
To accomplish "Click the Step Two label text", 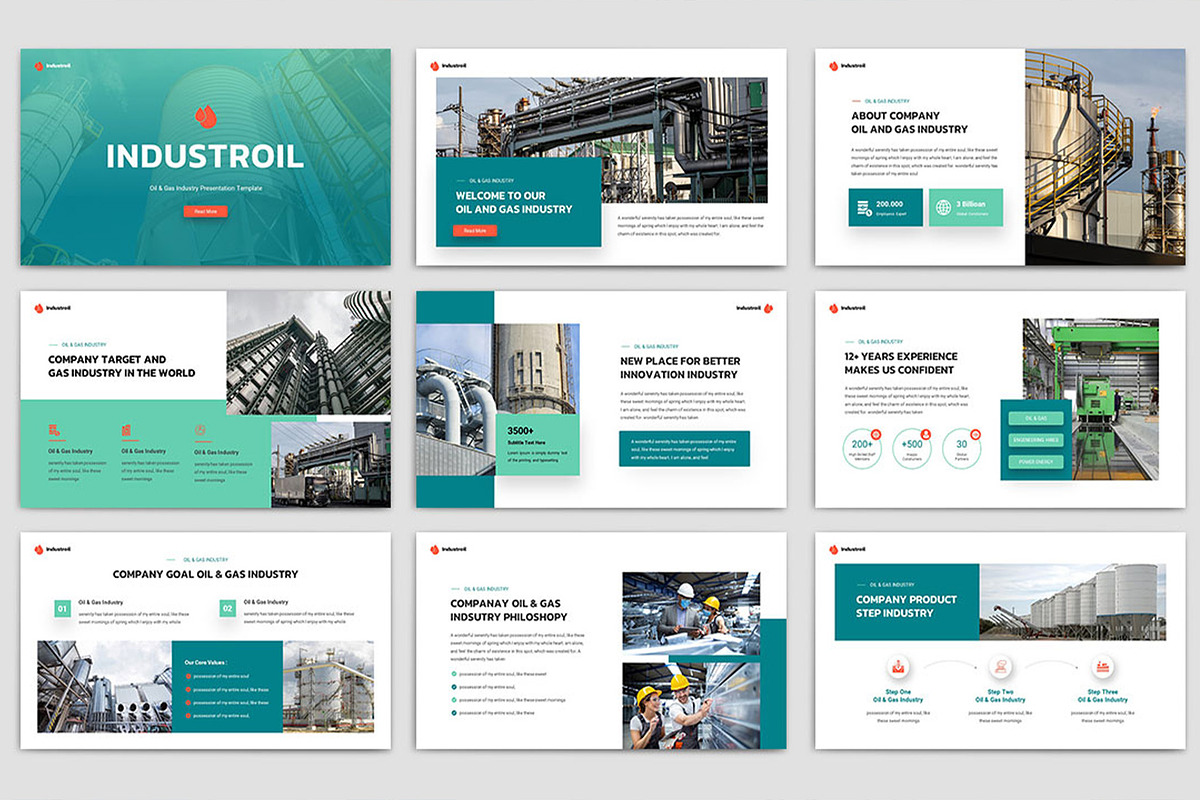I will point(1000,692).
